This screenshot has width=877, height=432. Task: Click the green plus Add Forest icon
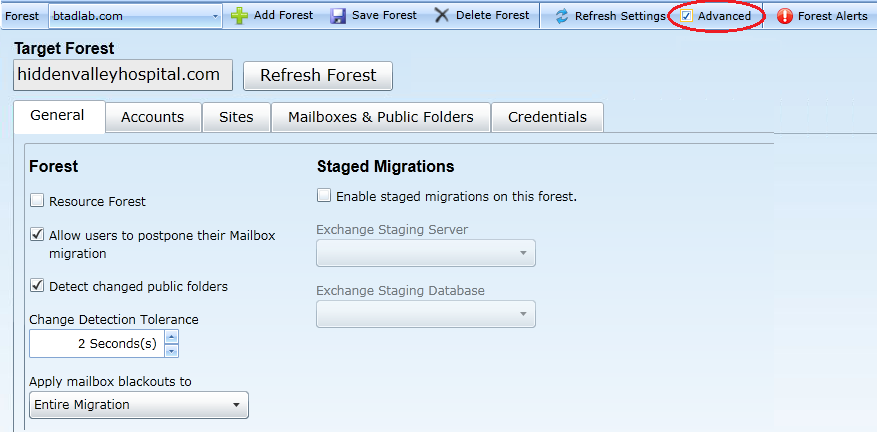[240, 16]
